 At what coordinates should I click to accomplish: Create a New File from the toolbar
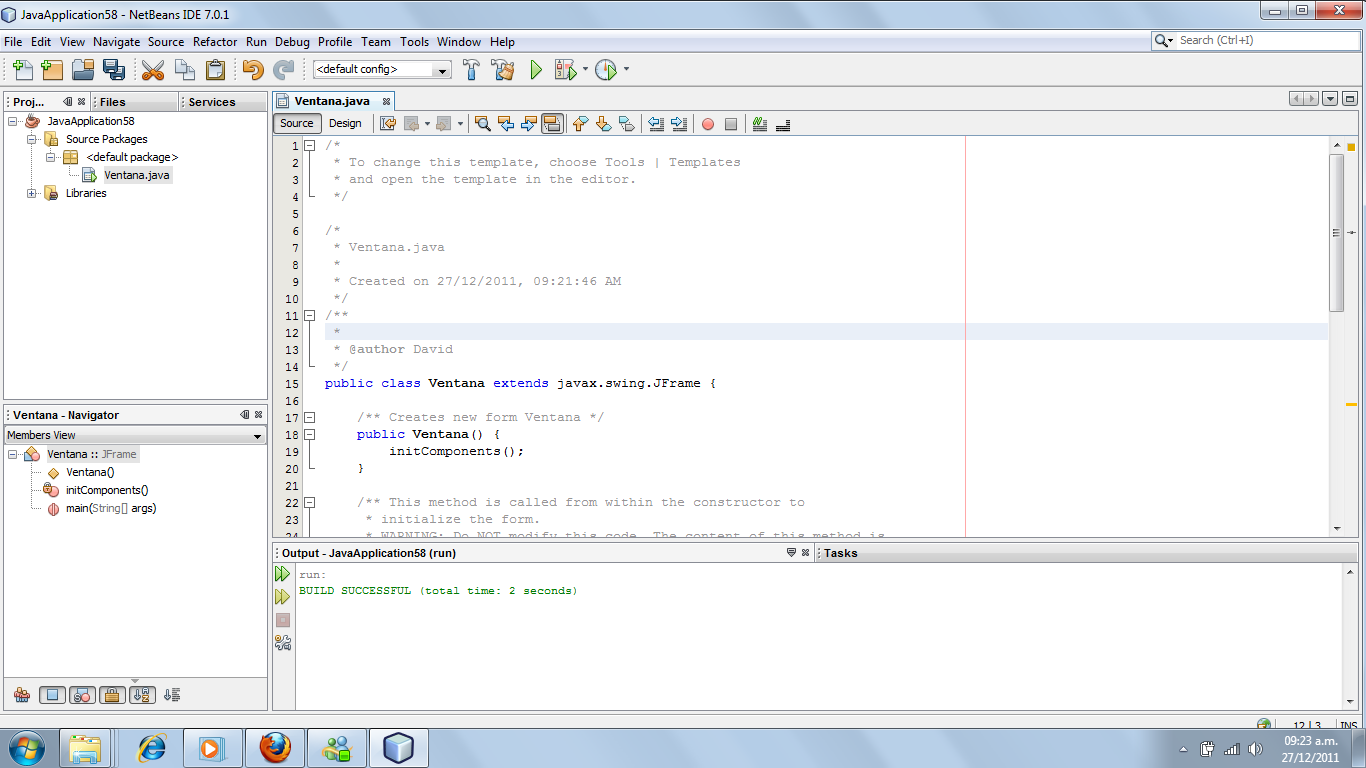[x=22, y=70]
